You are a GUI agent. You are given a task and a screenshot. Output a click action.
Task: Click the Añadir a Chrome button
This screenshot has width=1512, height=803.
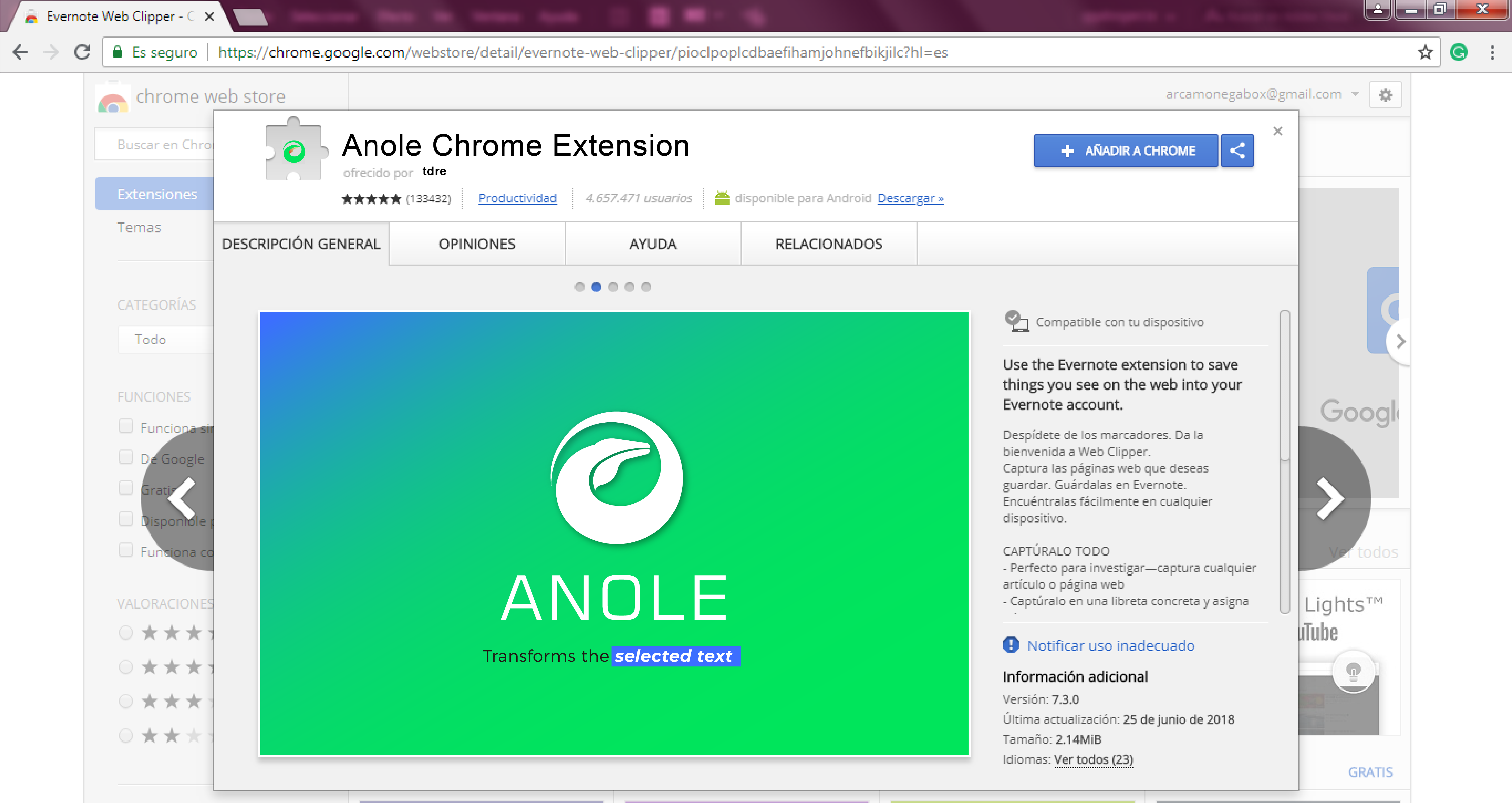1126,151
